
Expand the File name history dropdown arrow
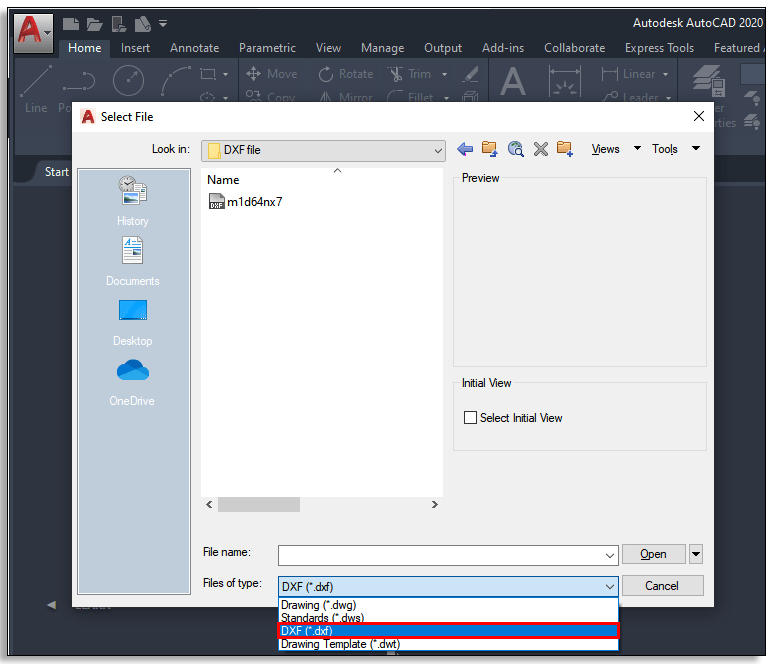pos(610,556)
